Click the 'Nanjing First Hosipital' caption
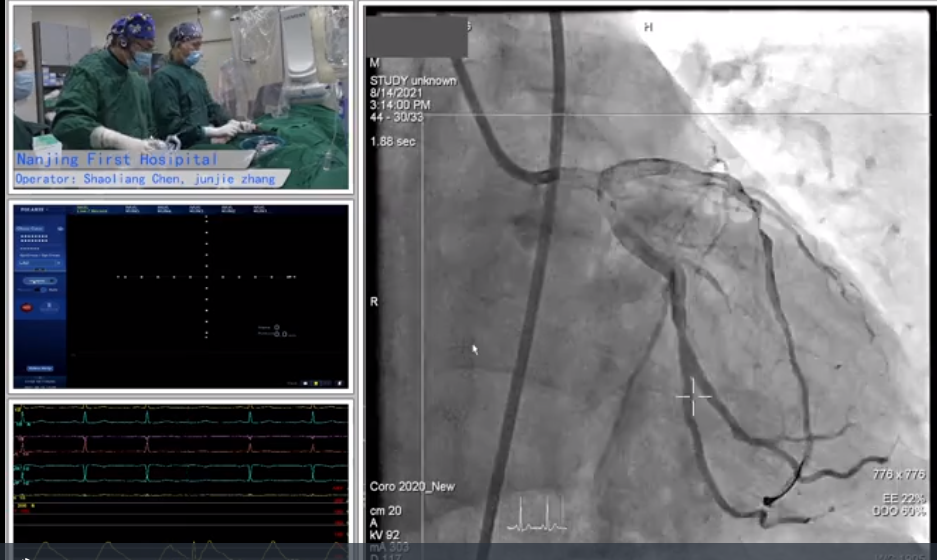Viewport: 937px width, 560px height. 117,160
